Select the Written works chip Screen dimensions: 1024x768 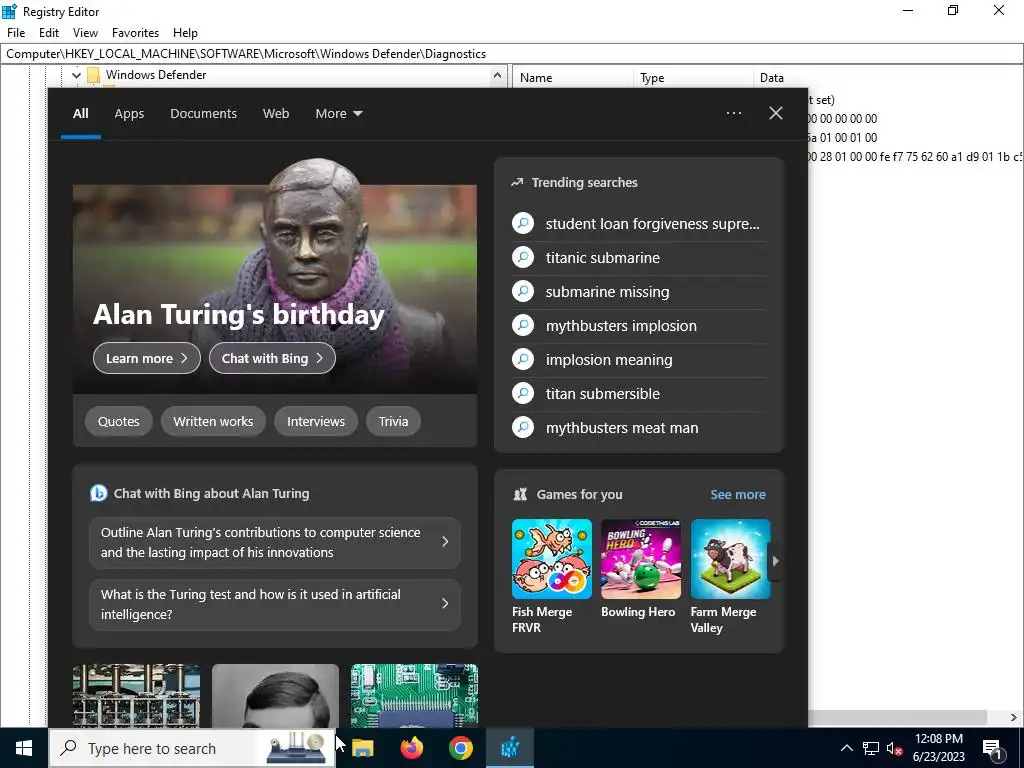pyautogui.click(x=213, y=421)
